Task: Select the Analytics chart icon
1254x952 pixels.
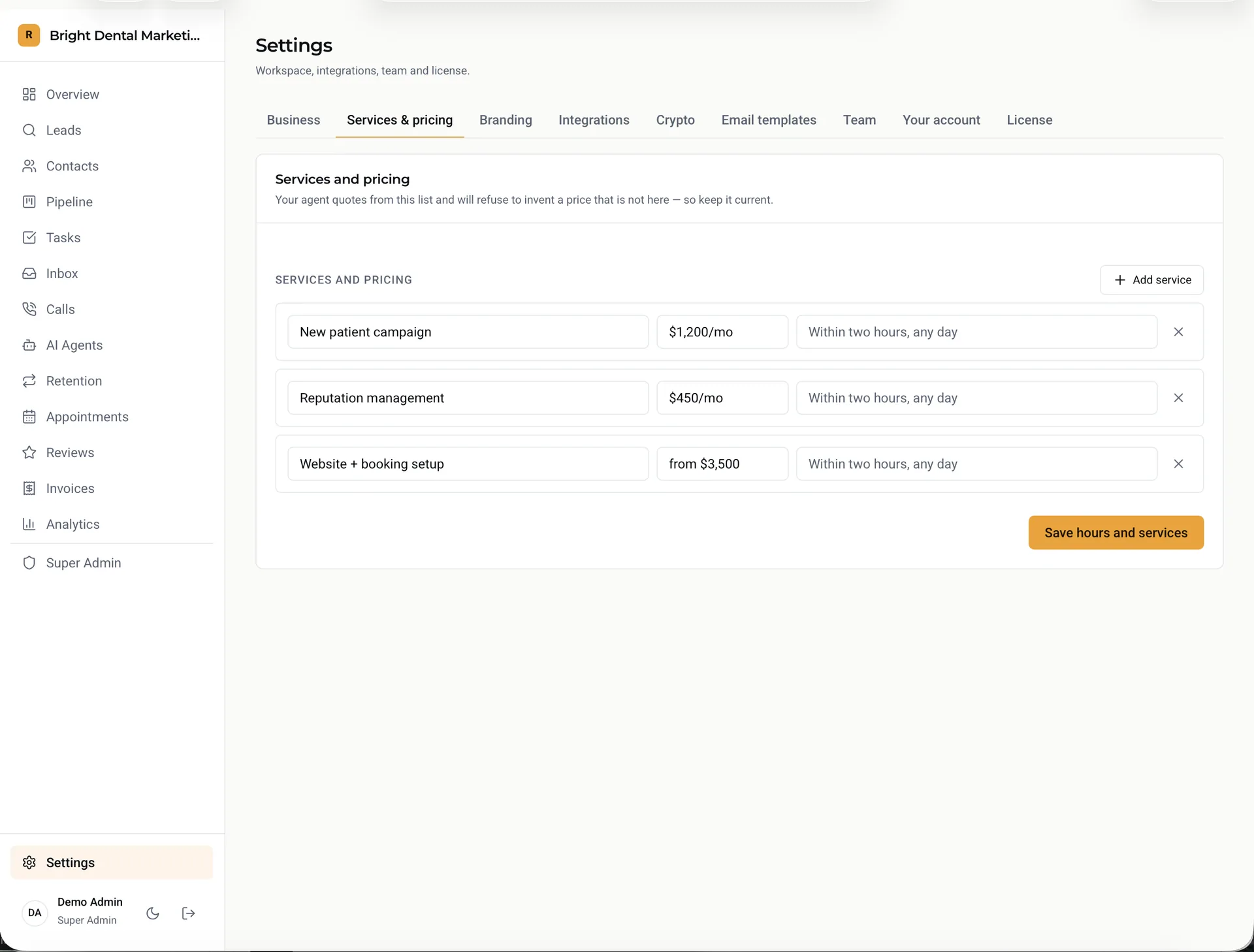Action: [29, 524]
